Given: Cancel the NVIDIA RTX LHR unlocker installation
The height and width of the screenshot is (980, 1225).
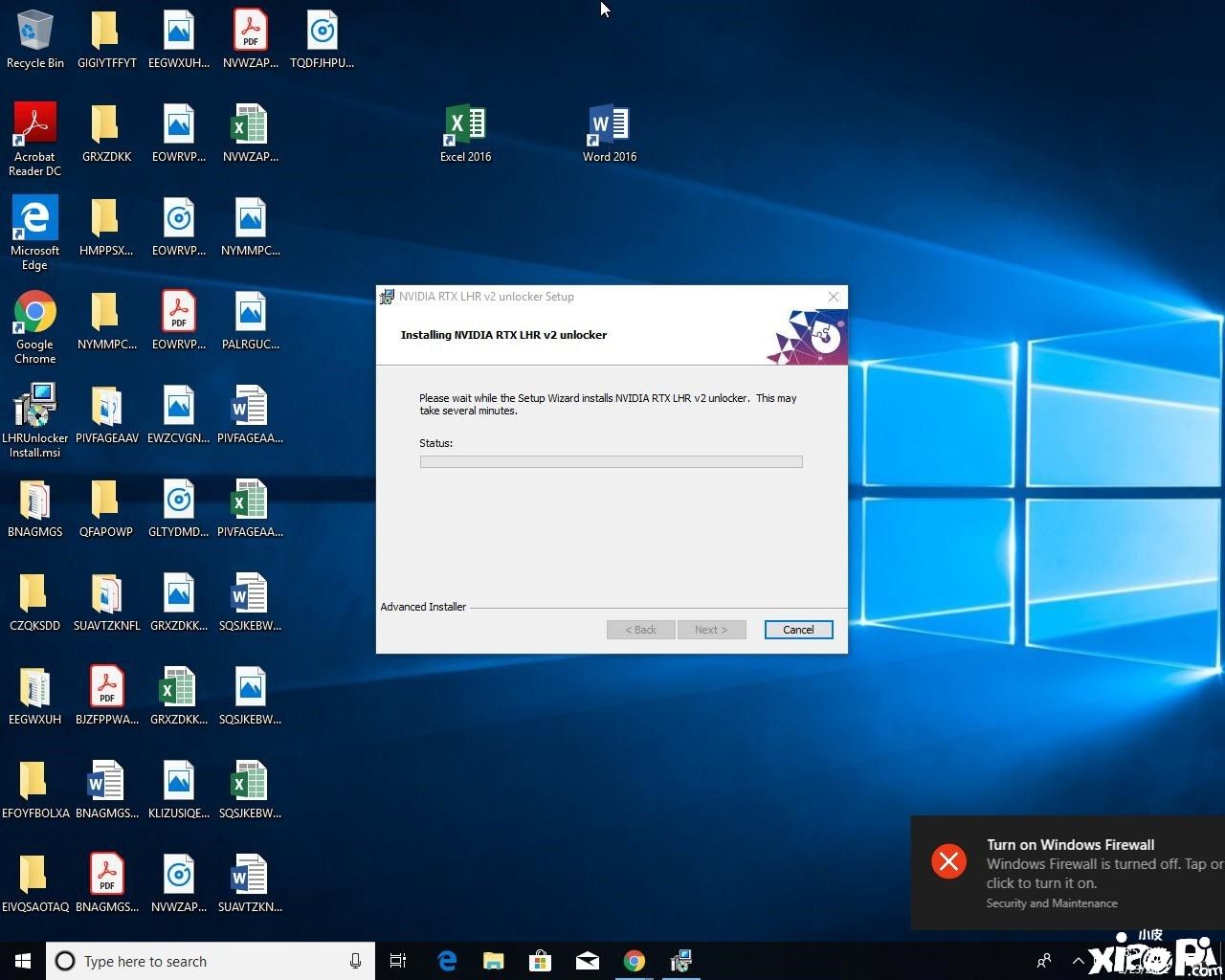Looking at the screenshot, I should click(798, 630).
